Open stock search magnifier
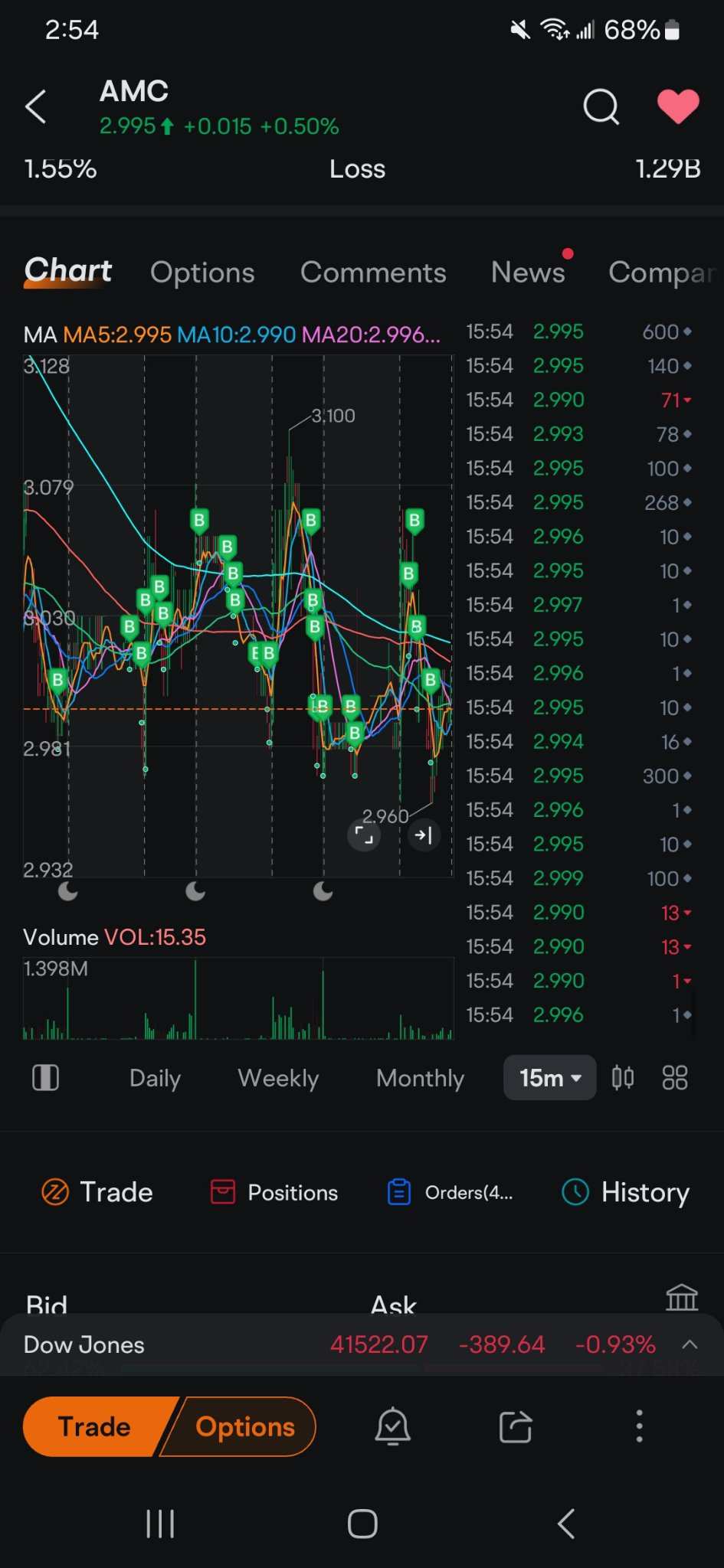The image size is (724, 1568). click(601, 106)
